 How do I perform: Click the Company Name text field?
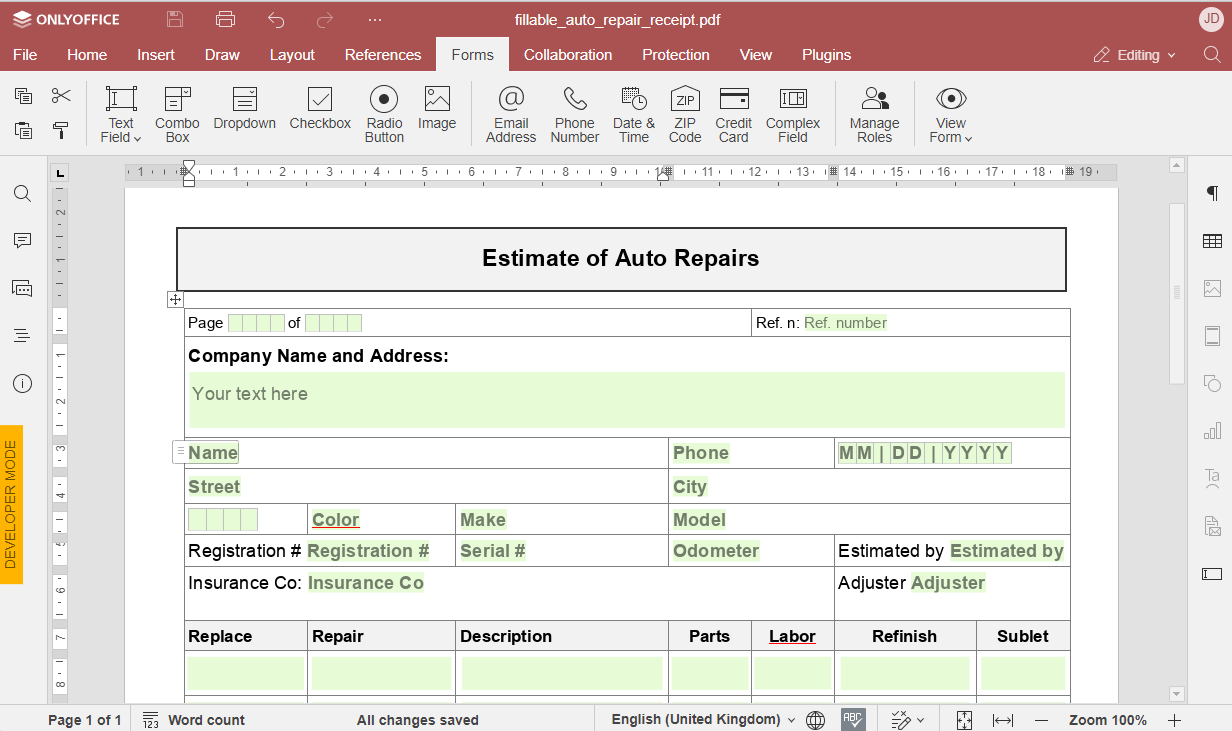(626, 399)
